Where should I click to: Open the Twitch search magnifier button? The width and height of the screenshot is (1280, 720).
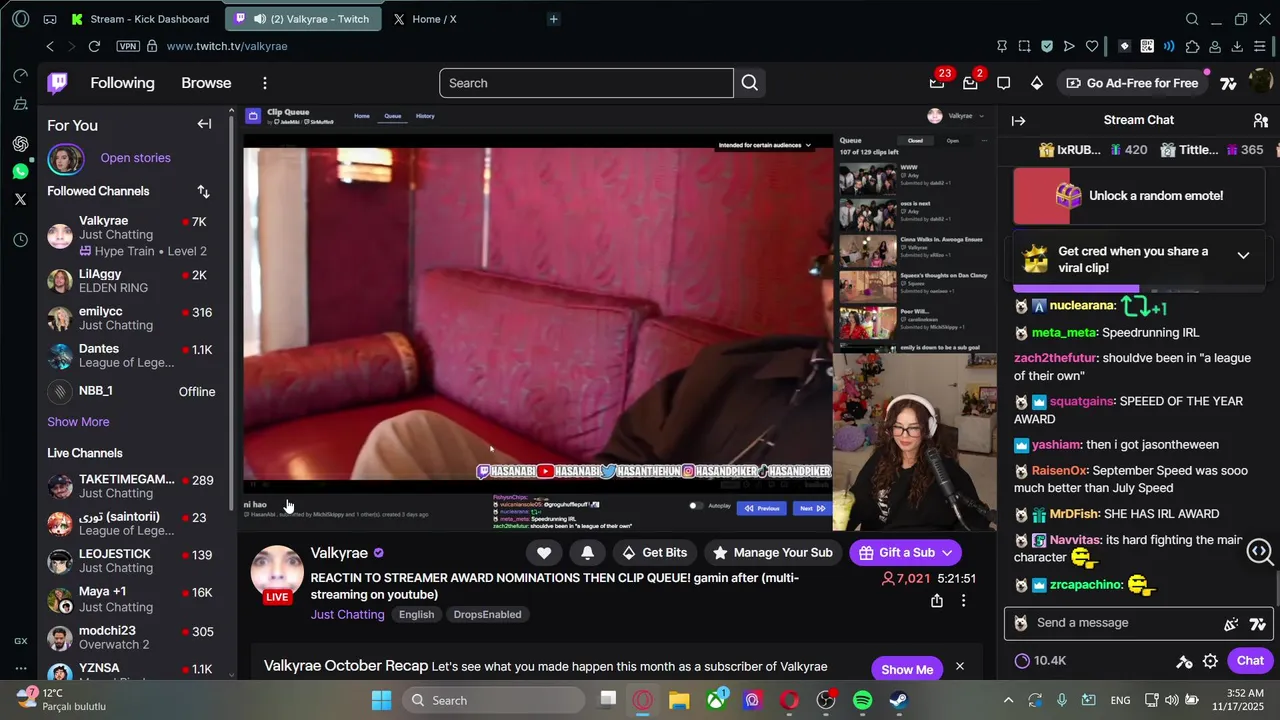(x=750, y=83)
